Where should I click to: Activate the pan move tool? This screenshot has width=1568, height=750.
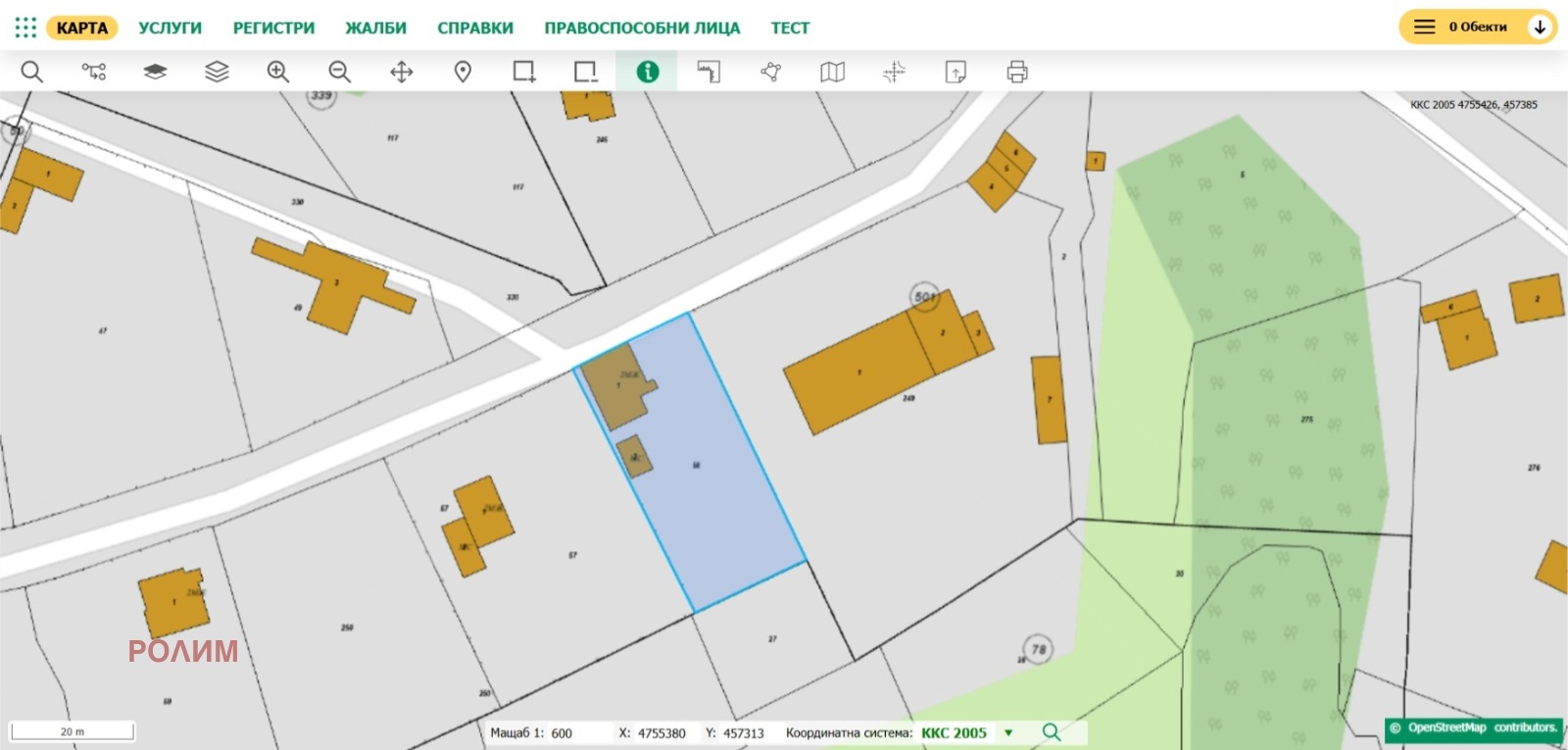[402, 72]
